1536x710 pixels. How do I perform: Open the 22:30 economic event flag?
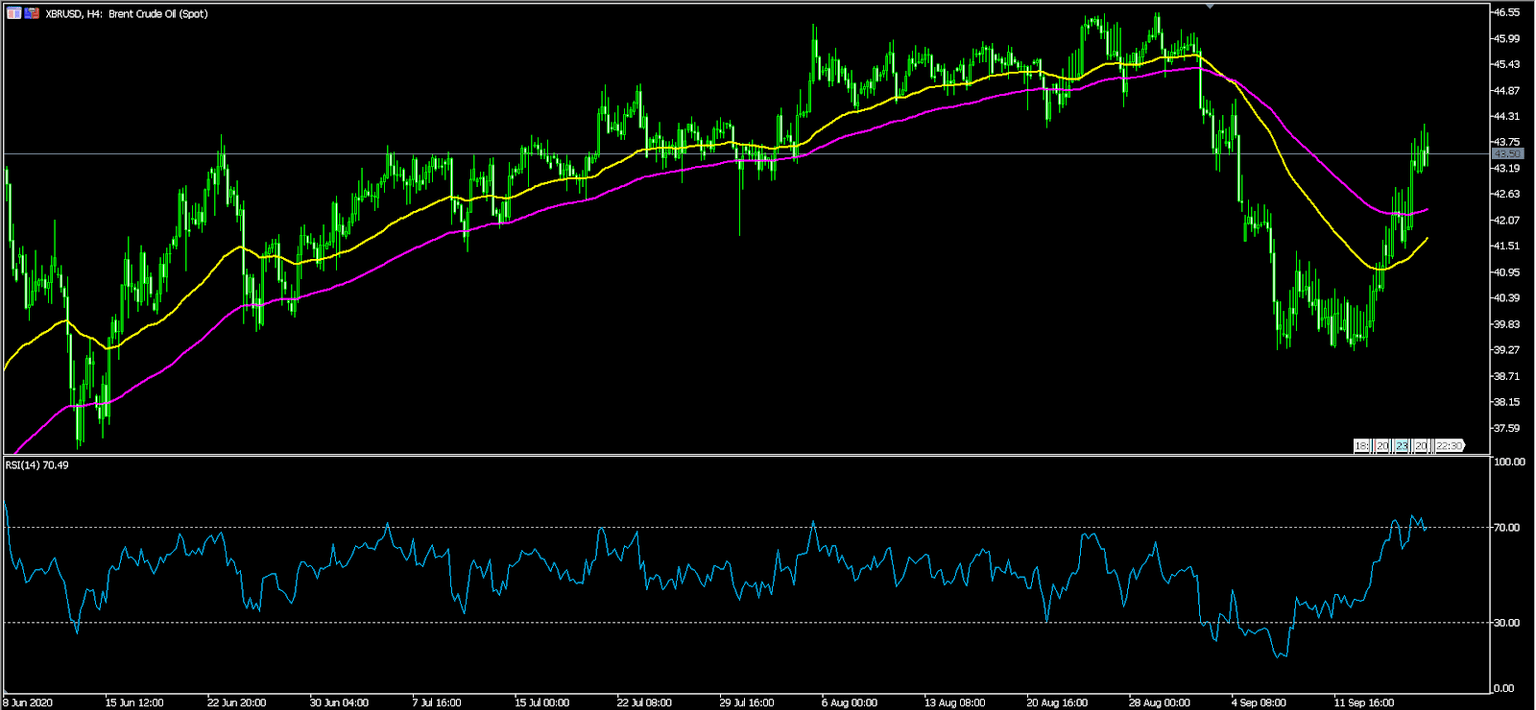click(x=1449, y=446)
